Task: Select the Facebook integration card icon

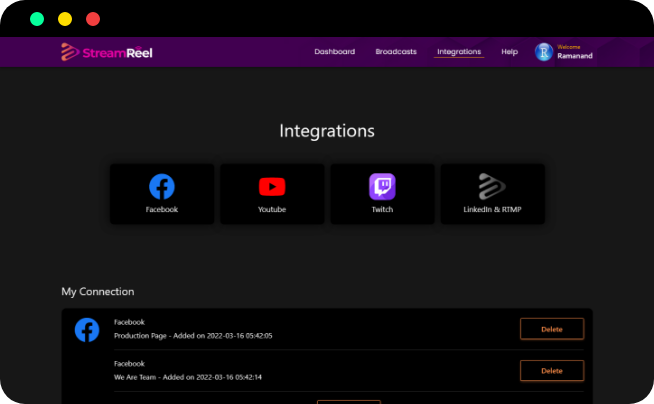Action: pos(161,186)
